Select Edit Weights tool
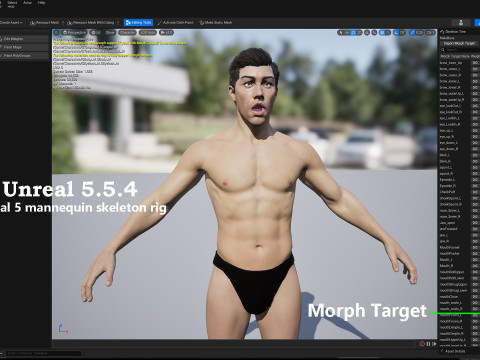480x360 pixels. tap(24, 39)
